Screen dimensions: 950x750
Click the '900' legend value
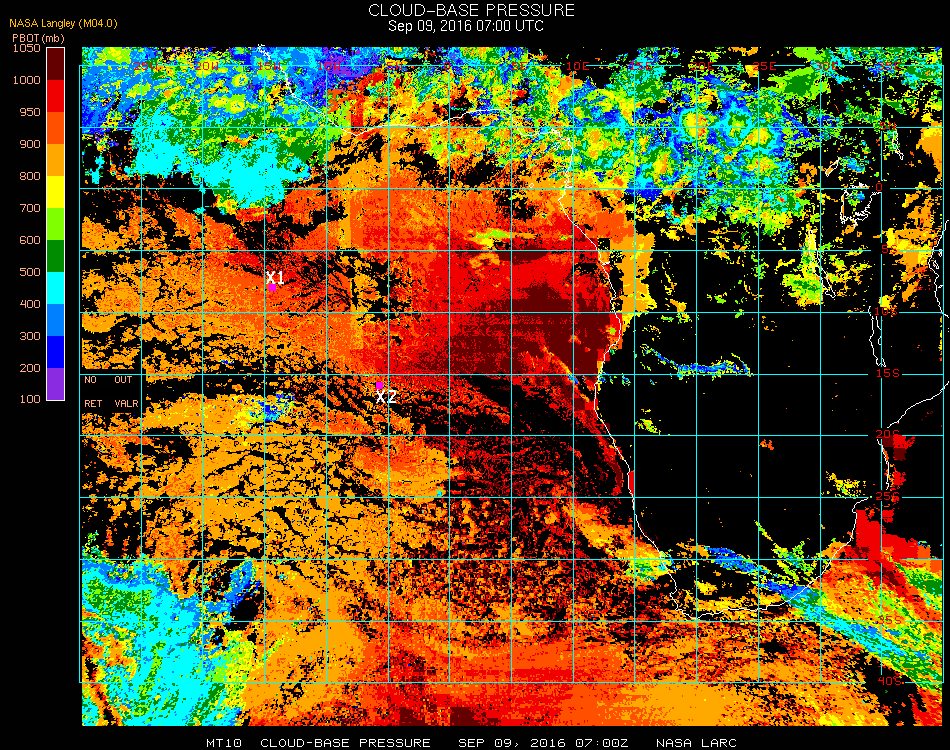click(30, 144)
